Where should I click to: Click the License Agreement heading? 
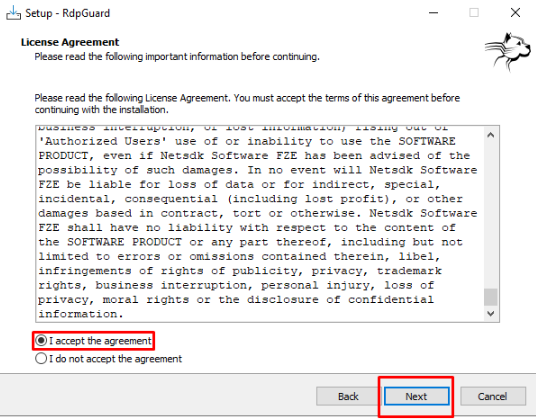(x=70, y=42)
